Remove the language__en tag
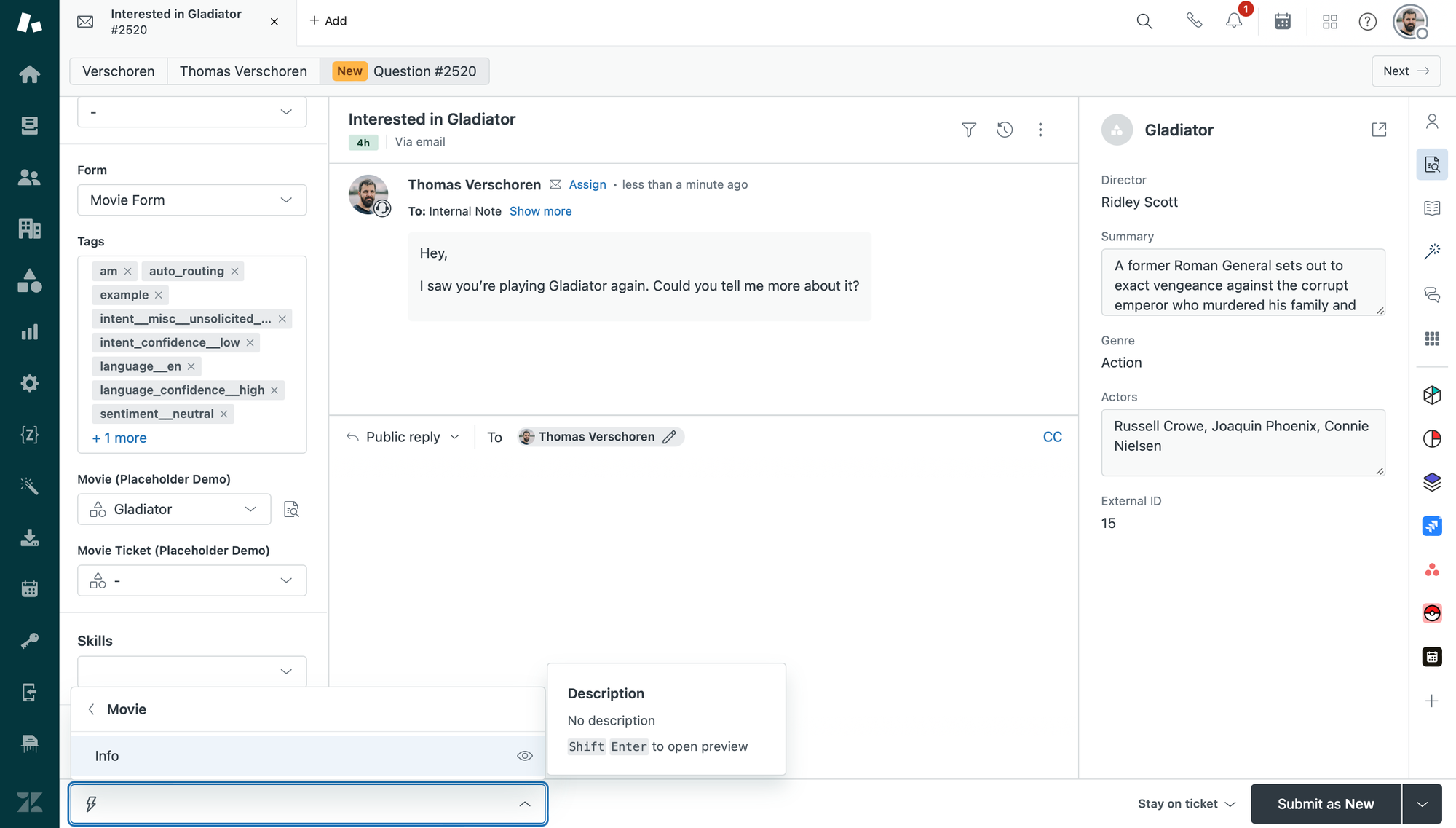Image resolution: width=1456 pixels, height=828 pixels. pyautogui.click(x=191, y=366)
